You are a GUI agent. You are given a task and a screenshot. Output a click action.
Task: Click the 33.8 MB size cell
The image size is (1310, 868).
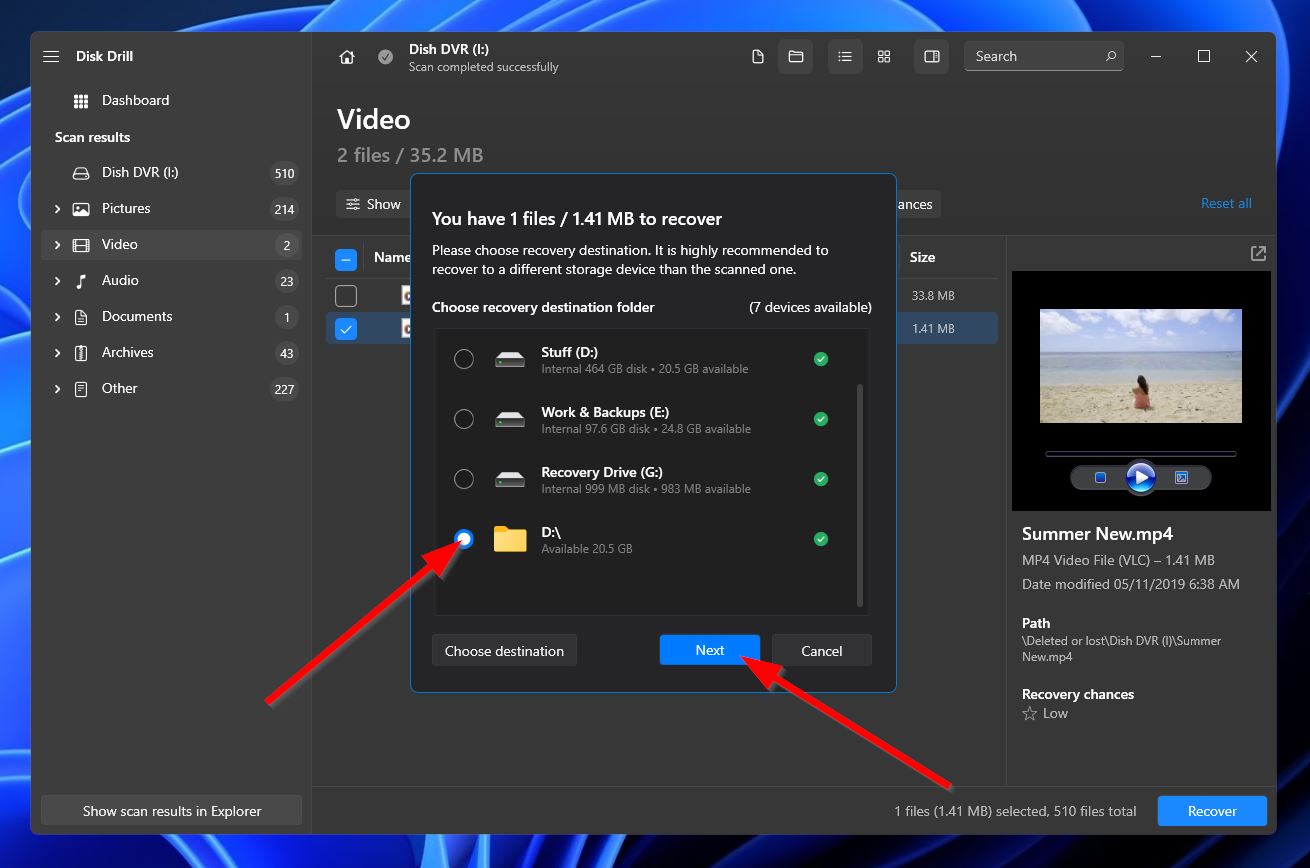click(x=933, y=296)
